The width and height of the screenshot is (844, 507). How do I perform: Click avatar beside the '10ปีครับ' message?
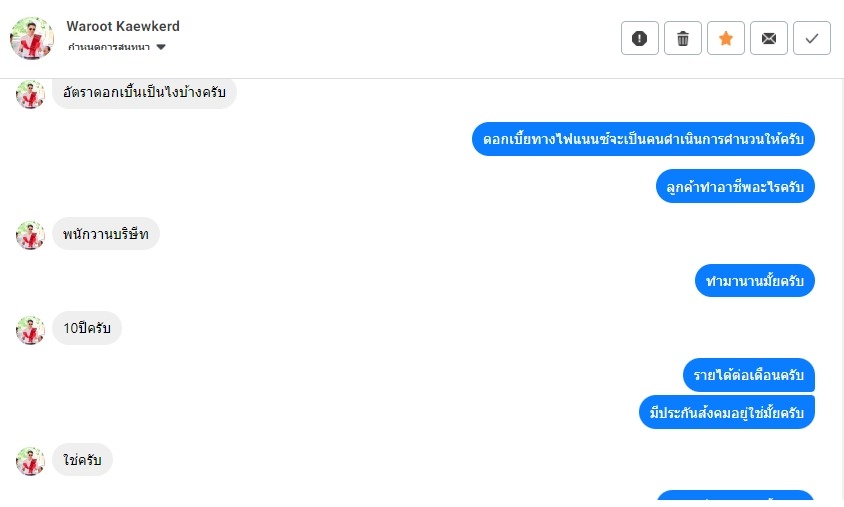[30, 329]
